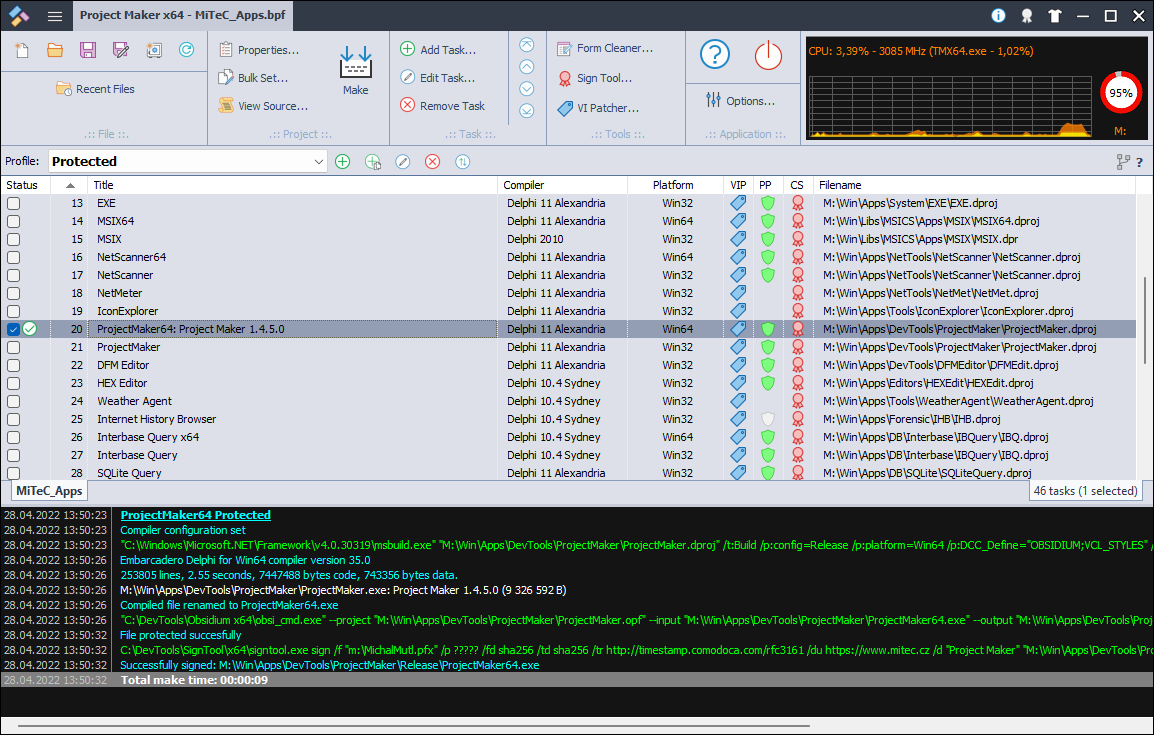1154x735 pixels.
Task: Click the t-shirt skin icon in title bar
Action: (1055, 15)
